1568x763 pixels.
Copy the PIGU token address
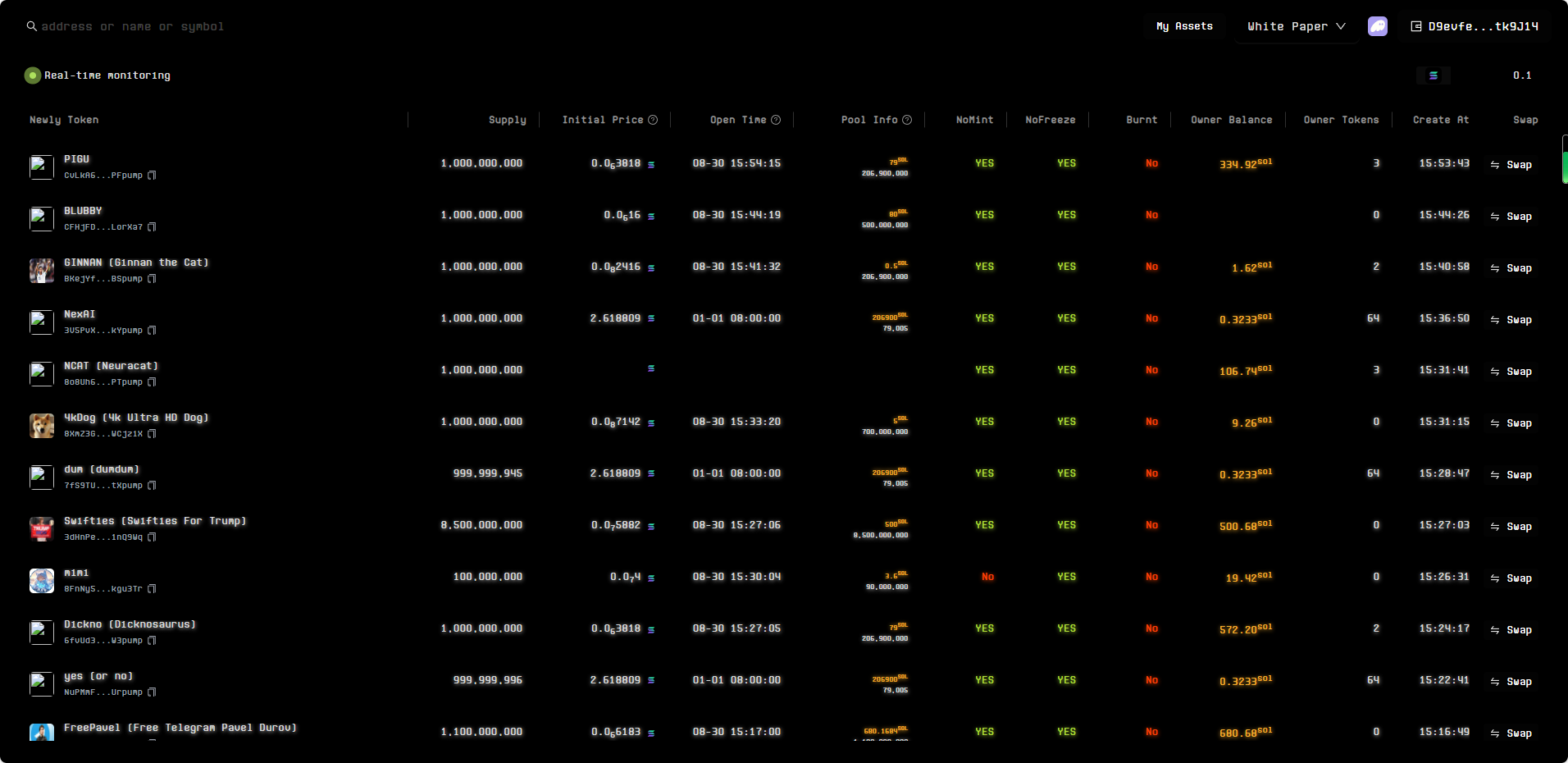(x=152, y=176)
